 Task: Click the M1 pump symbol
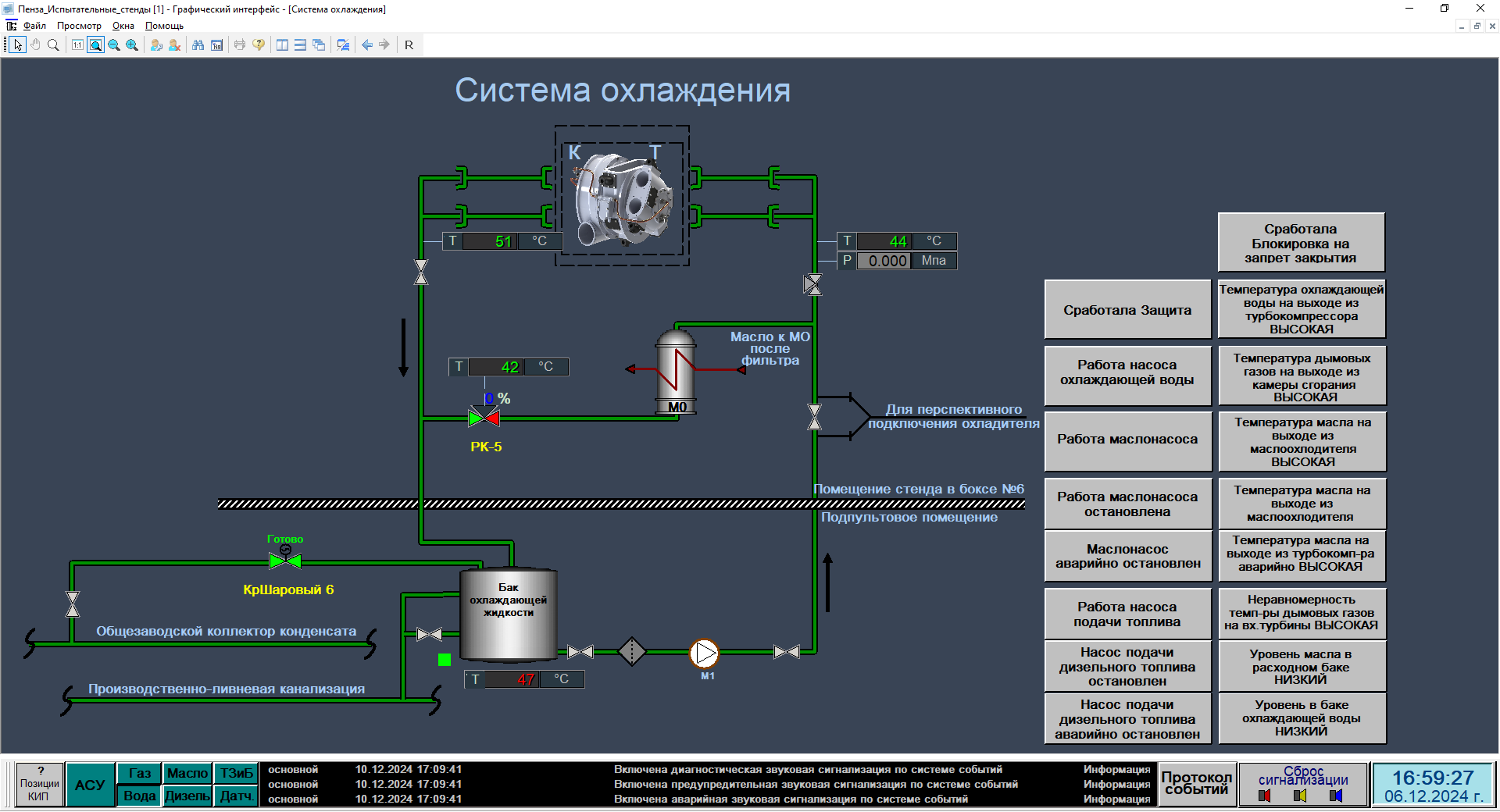pos(704,654)
